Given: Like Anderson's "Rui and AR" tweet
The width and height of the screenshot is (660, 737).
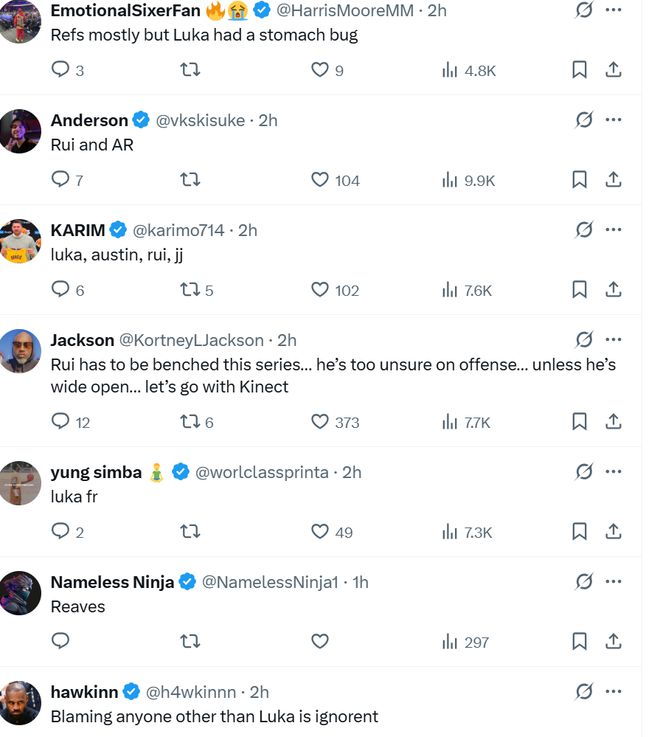Looking at the screenshot, I should click(x=320, y=180).
